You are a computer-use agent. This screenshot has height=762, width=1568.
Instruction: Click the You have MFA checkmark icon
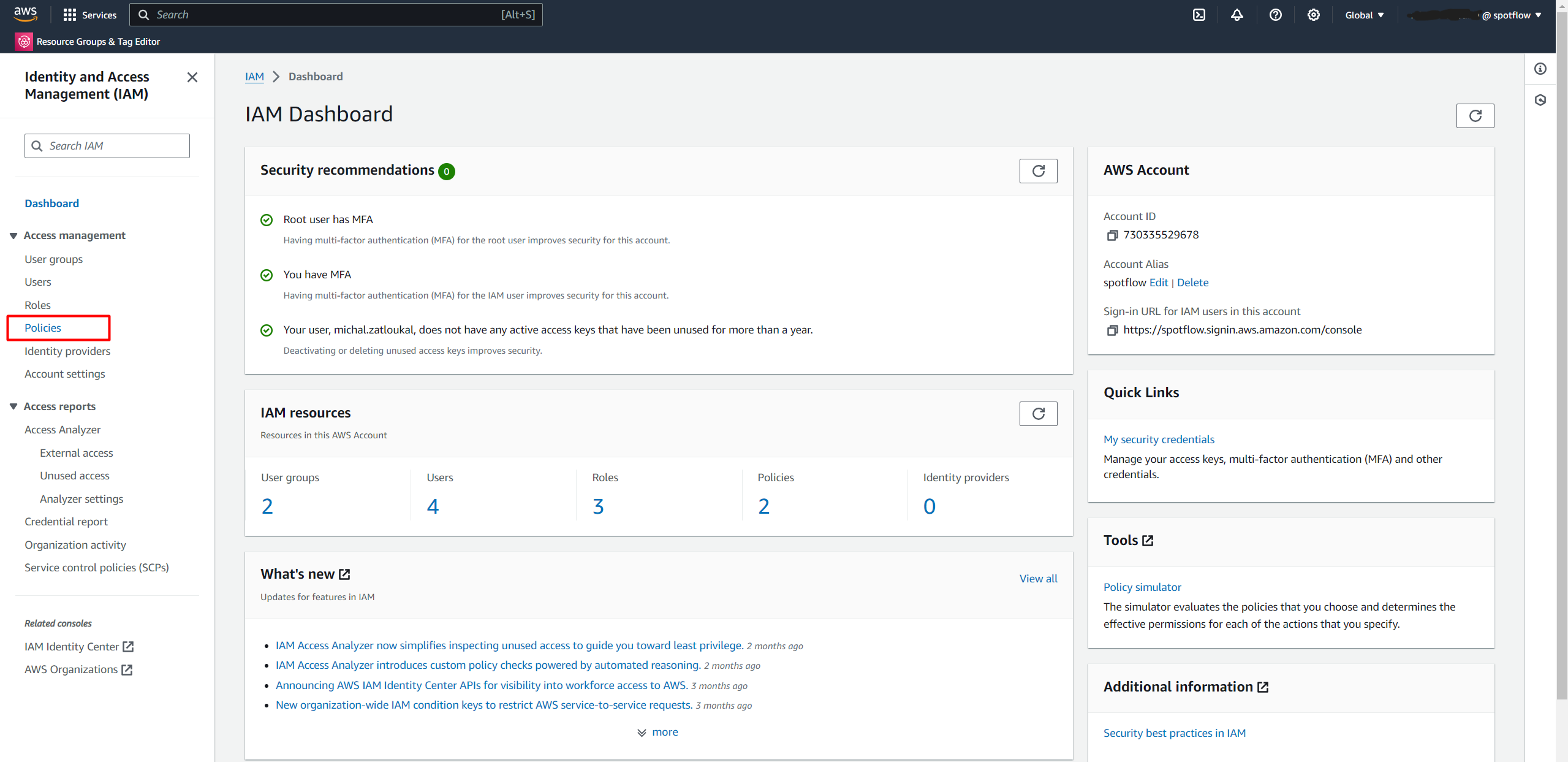[267, 275]
